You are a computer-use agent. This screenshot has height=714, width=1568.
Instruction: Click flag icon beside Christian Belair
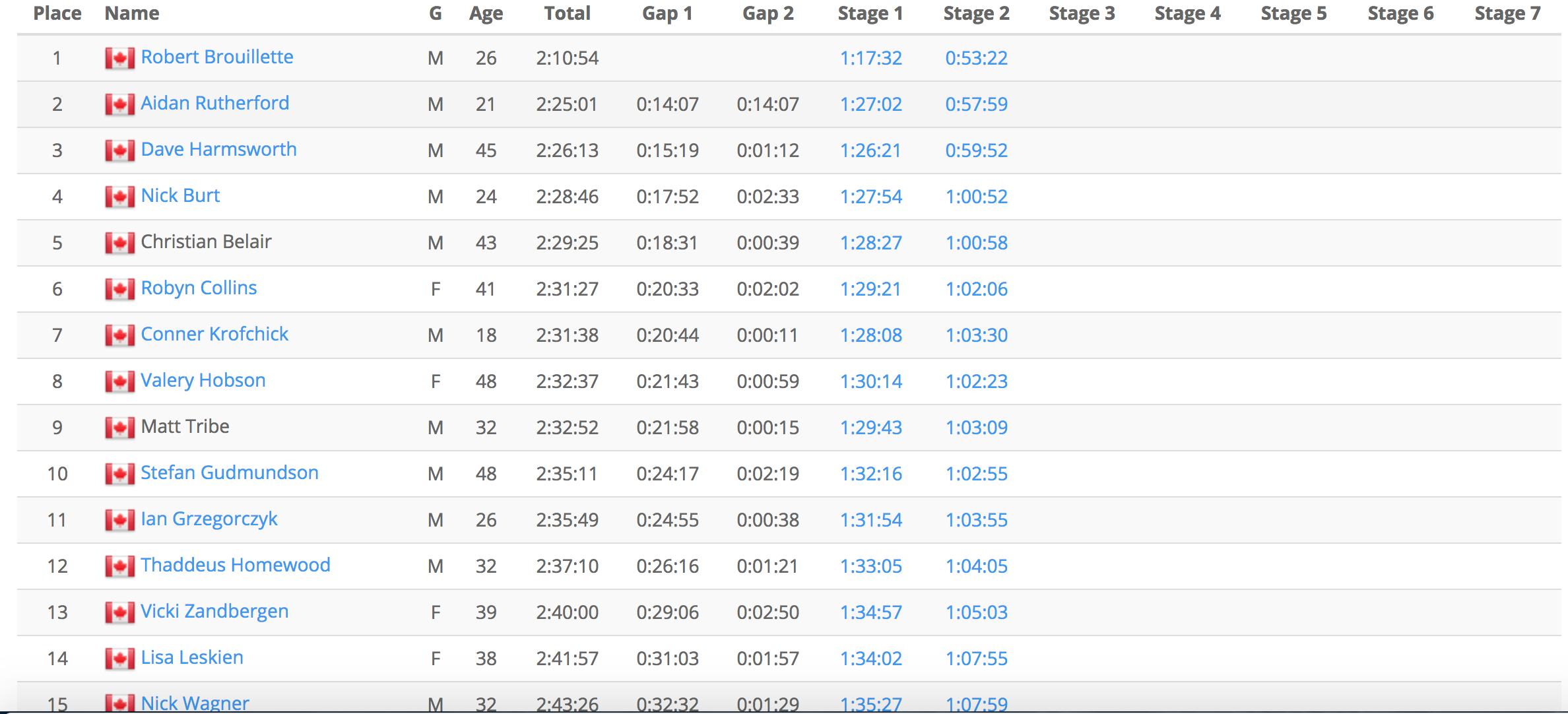[119, 243]
